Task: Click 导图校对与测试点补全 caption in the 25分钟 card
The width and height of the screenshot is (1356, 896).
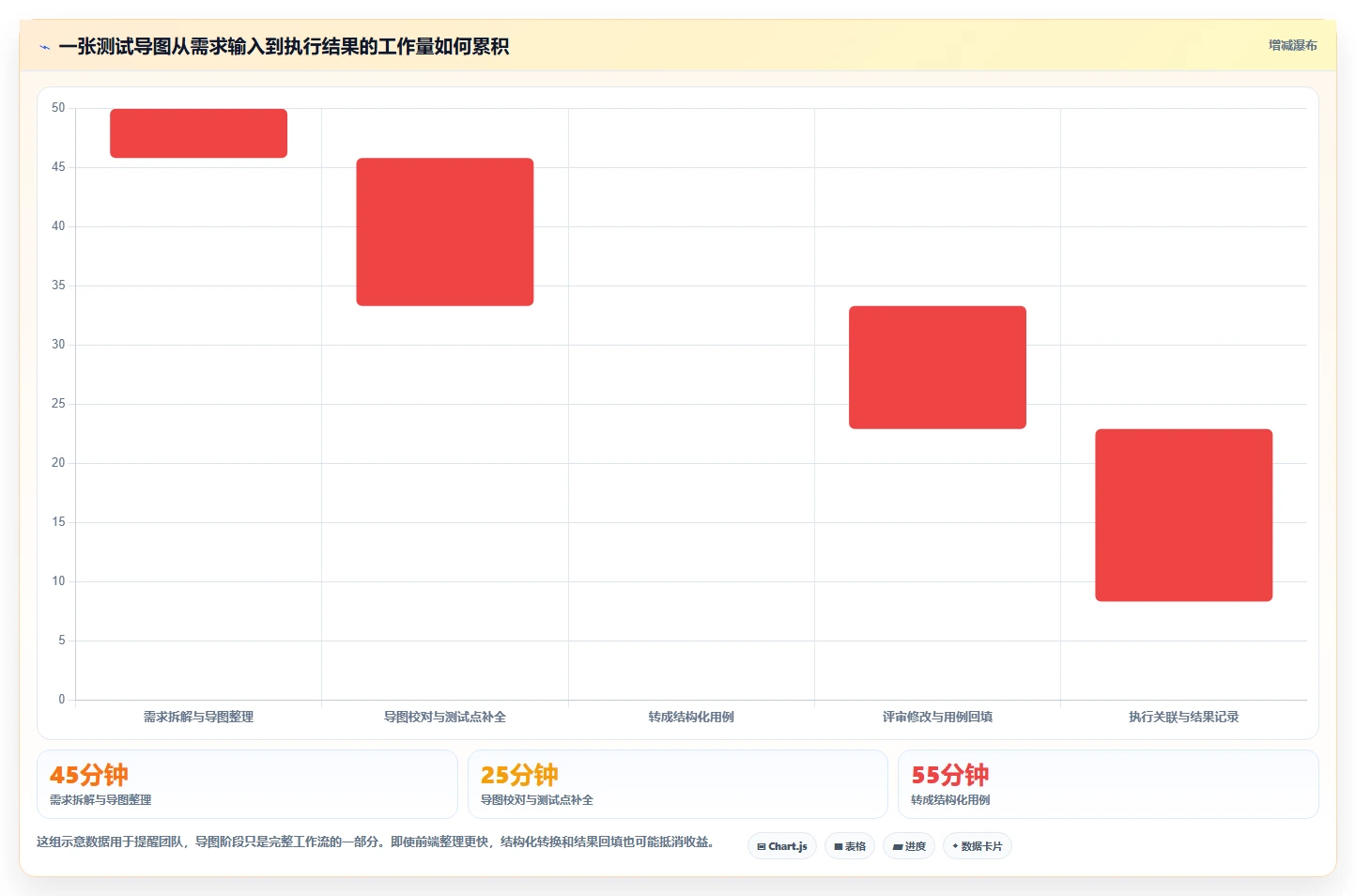Action: 537,800
